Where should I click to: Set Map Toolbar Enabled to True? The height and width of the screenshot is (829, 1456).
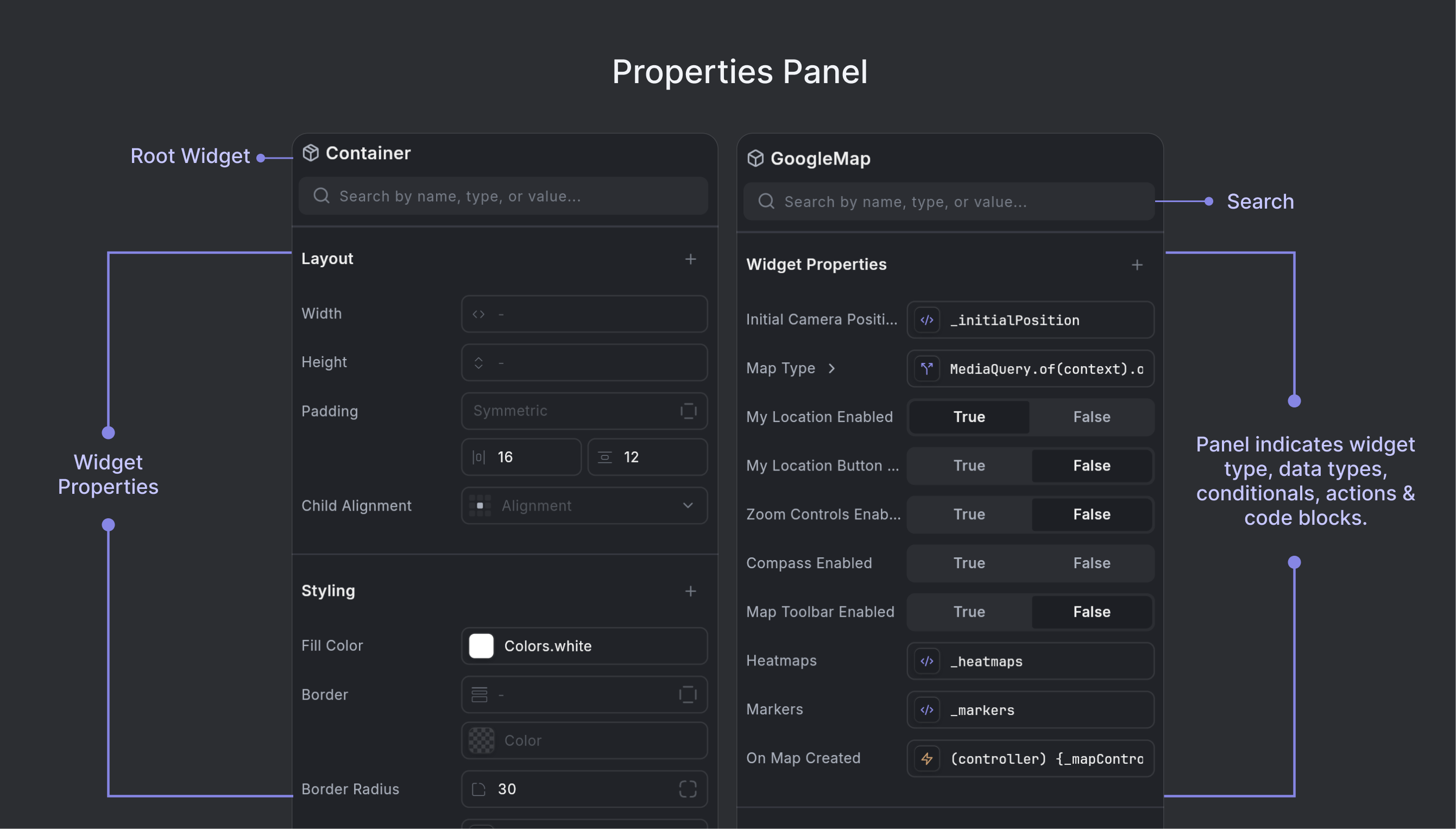(x=969, y=612)
